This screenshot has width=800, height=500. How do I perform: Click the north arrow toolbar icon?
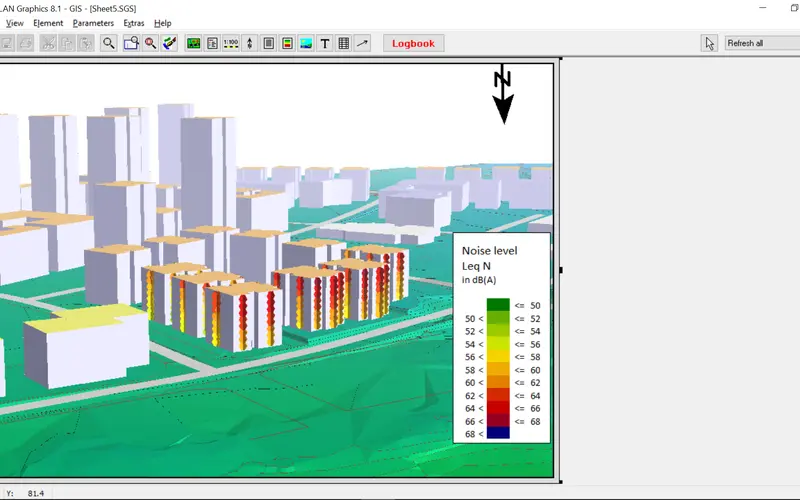point(250,43)
